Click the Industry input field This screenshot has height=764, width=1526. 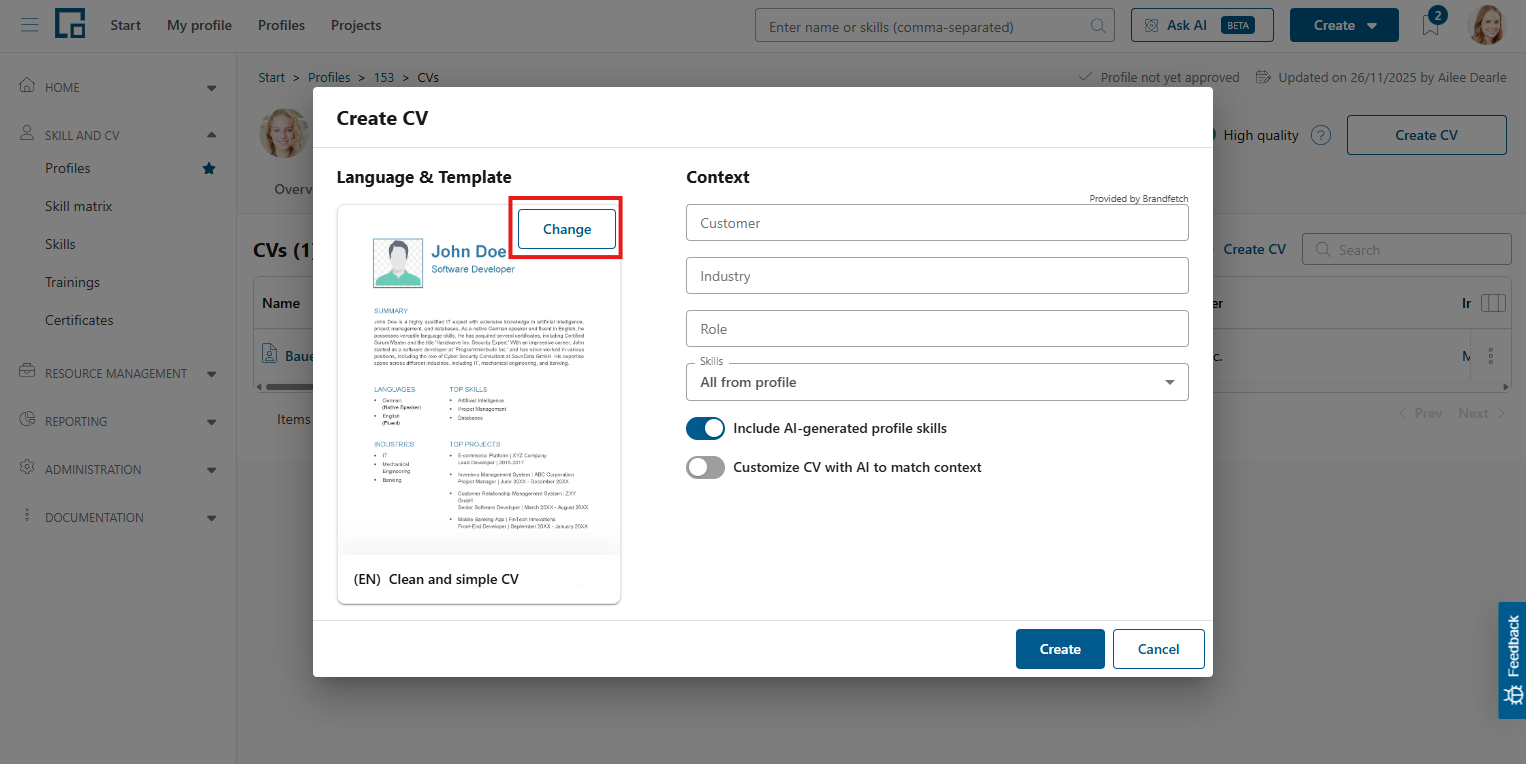[937, 276]
